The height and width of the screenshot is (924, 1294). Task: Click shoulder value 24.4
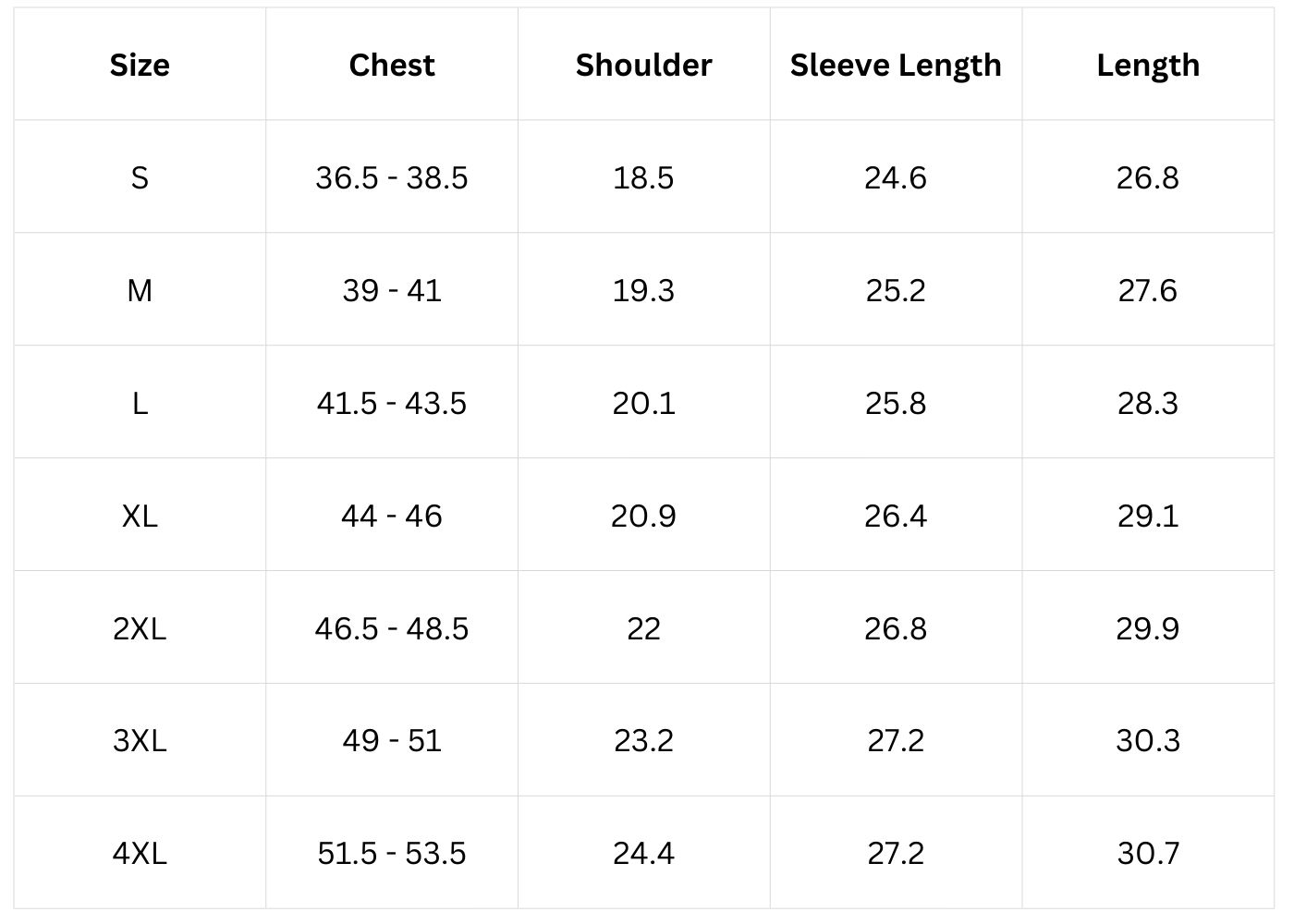(x=643, y=853)
